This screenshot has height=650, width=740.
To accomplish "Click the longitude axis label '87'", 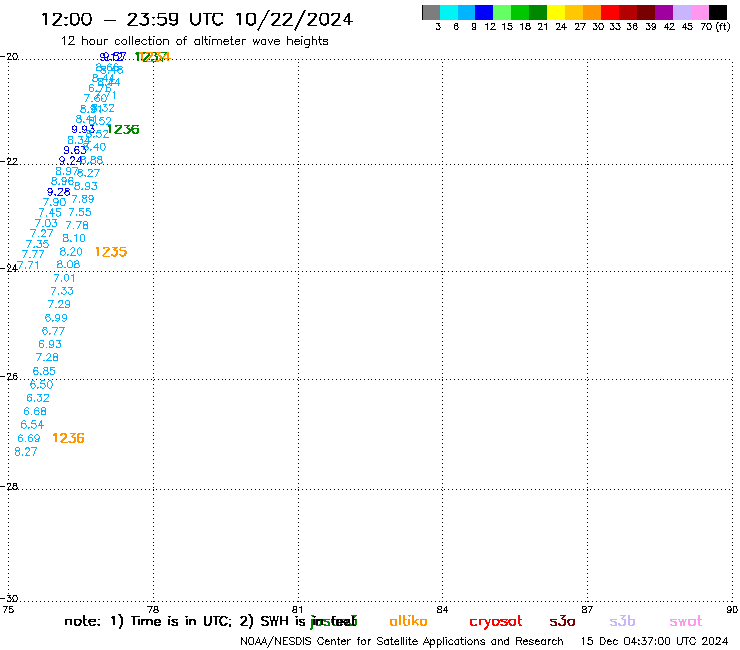I will point(587,609).
